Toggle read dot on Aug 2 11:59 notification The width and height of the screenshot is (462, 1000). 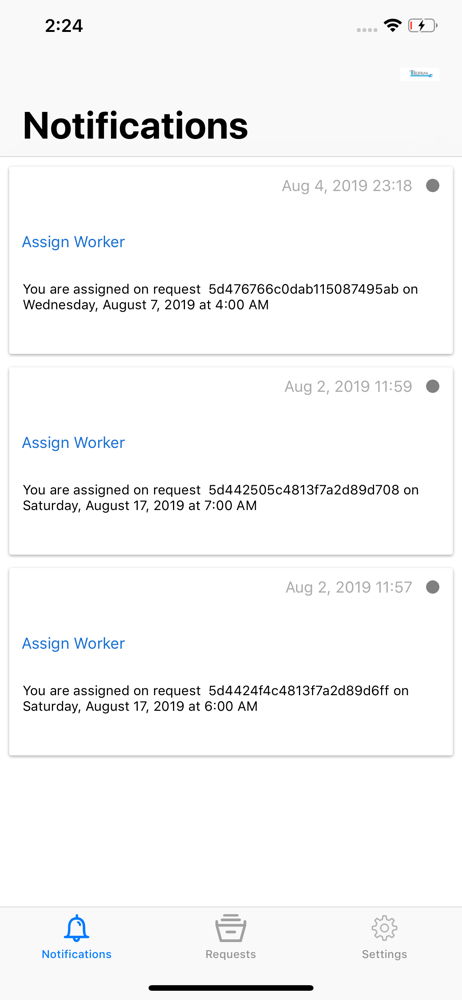[x=433, y=386]
